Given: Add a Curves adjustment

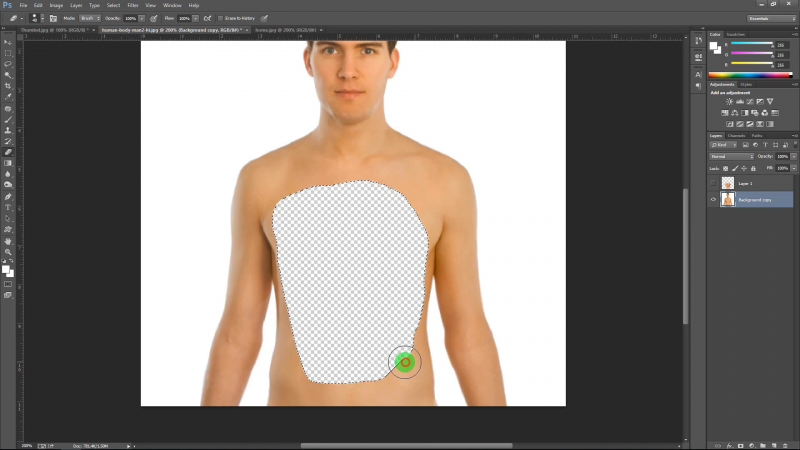Looking at the screenshot, I should pos(750,102).
